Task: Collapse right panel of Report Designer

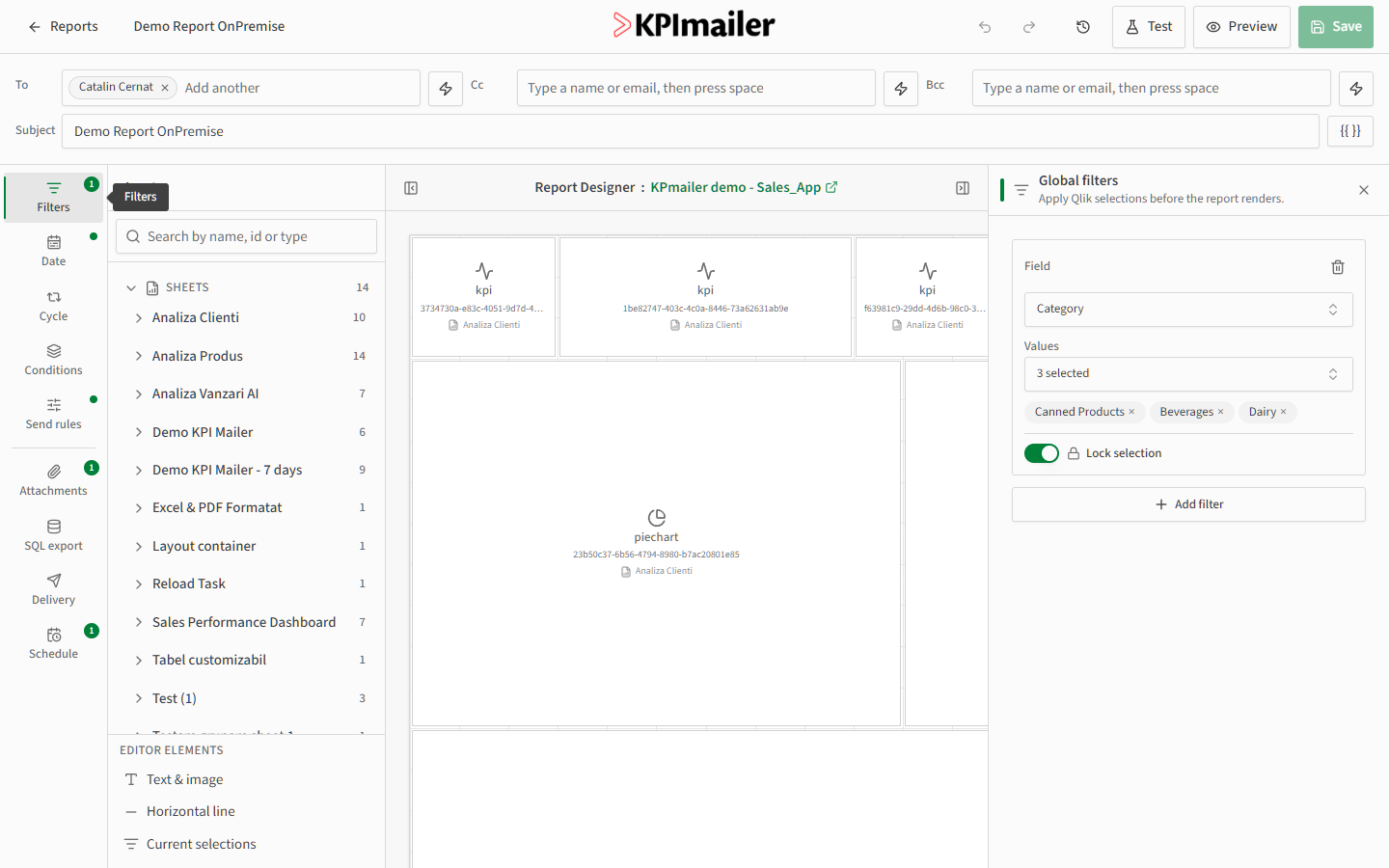Action: click(963, 188)
